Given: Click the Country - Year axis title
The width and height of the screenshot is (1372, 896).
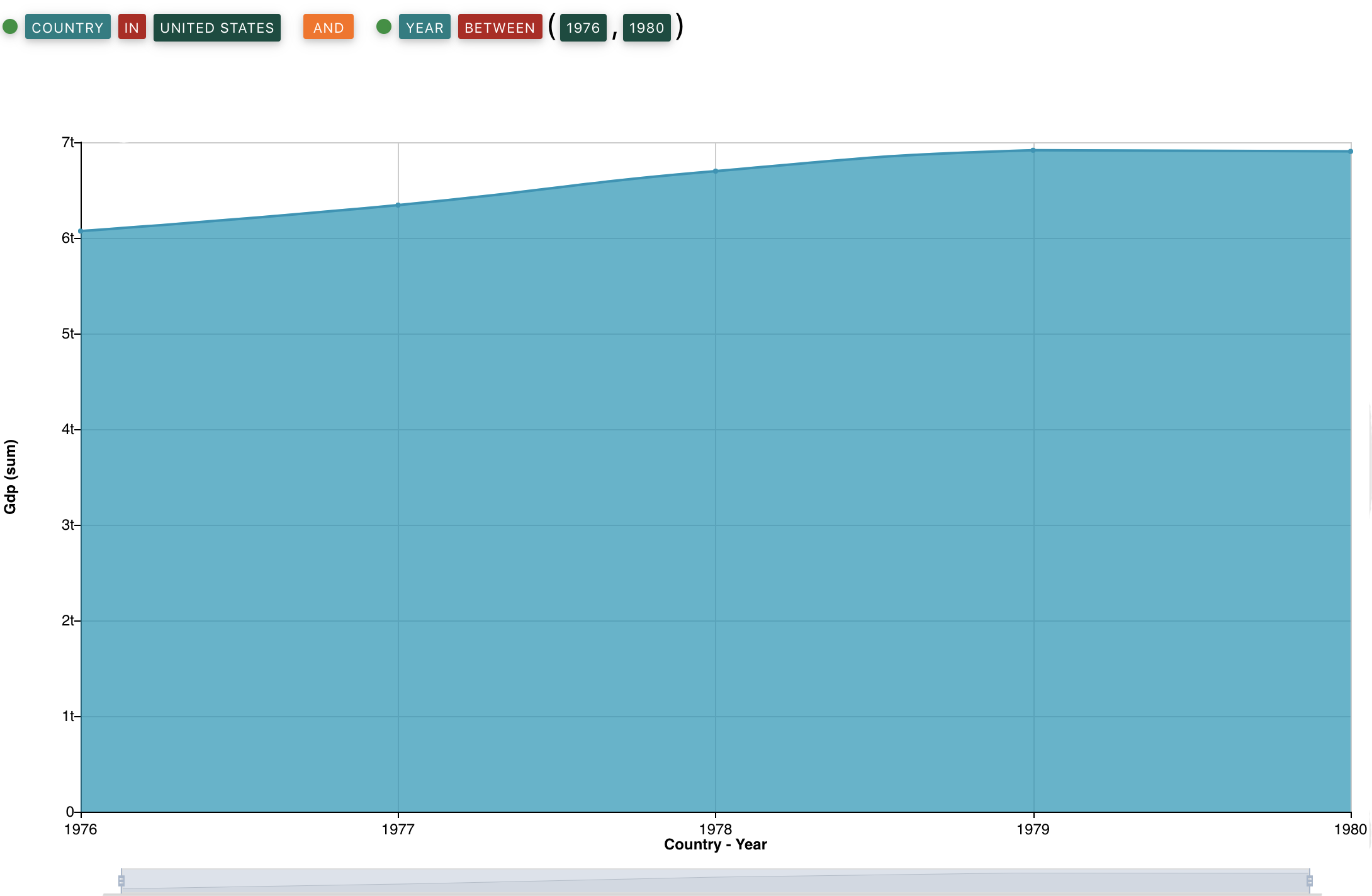Looking at the screenshot, I should point(715,844).
